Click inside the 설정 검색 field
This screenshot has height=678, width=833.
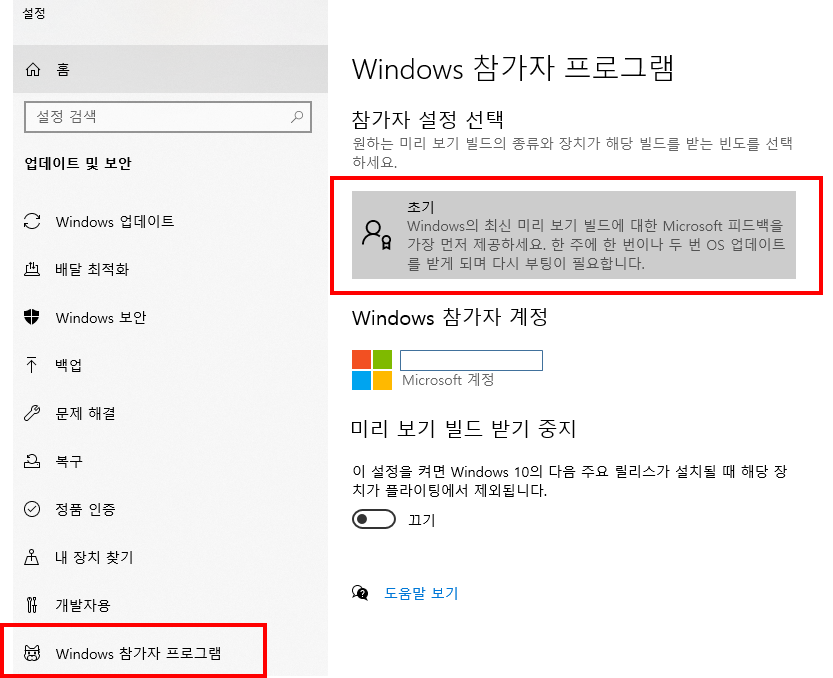tap(168, 116)
